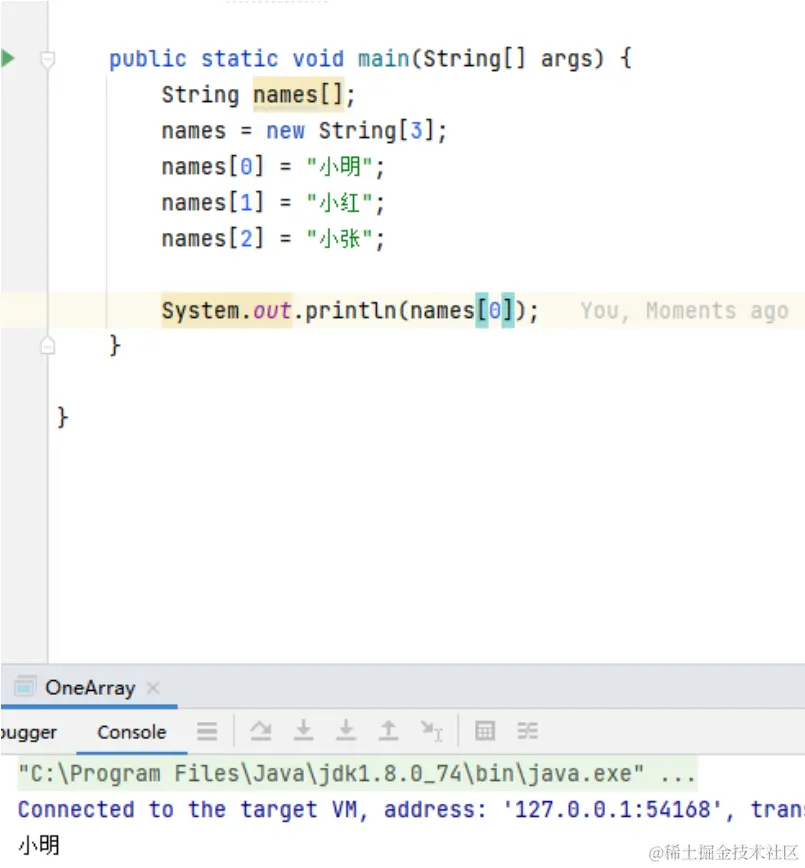Click the 'out' field in System.out
805x868 pixels.
(x=272, y=311)
